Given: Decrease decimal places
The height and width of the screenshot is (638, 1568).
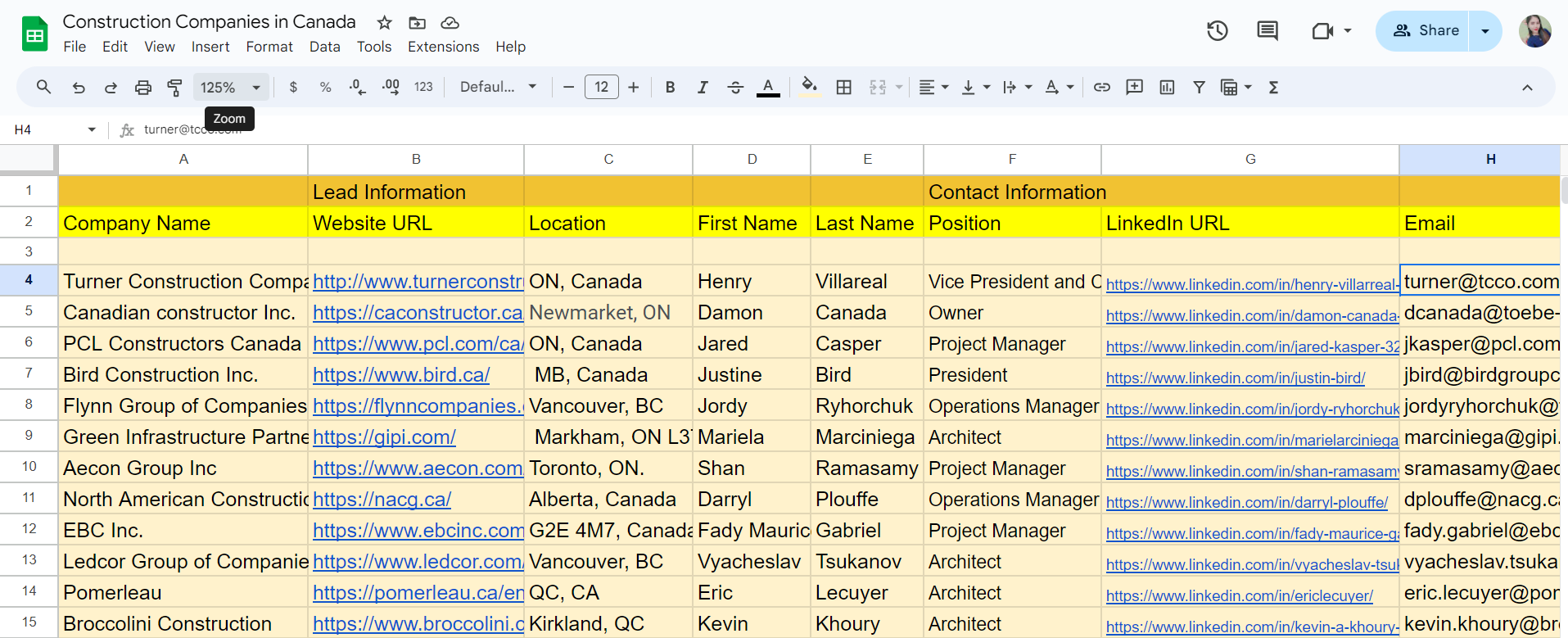Looking at the screenshot, I should coord(357,87).
